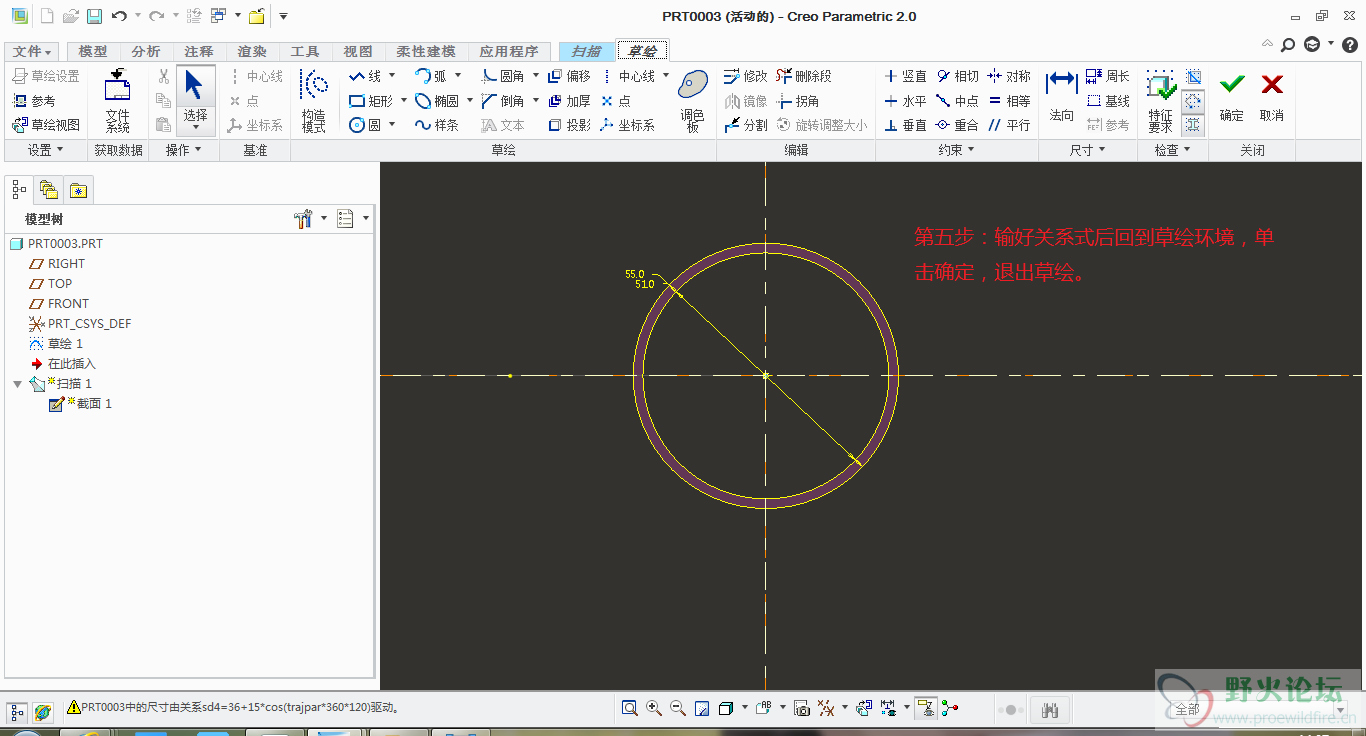Screen dimensions: 1366x736
Task: Collapse the 扫描 1 tree node
Action: (17, 384)
